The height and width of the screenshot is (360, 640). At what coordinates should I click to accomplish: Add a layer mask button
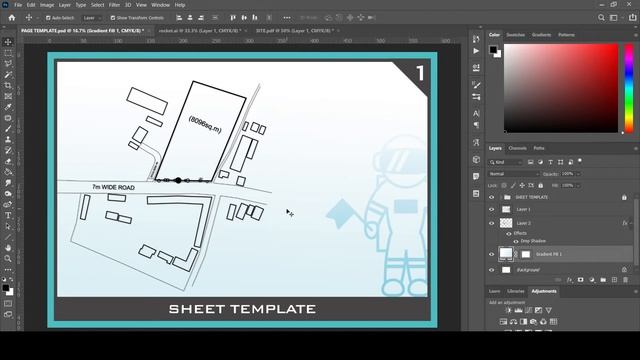click(580, 280)
